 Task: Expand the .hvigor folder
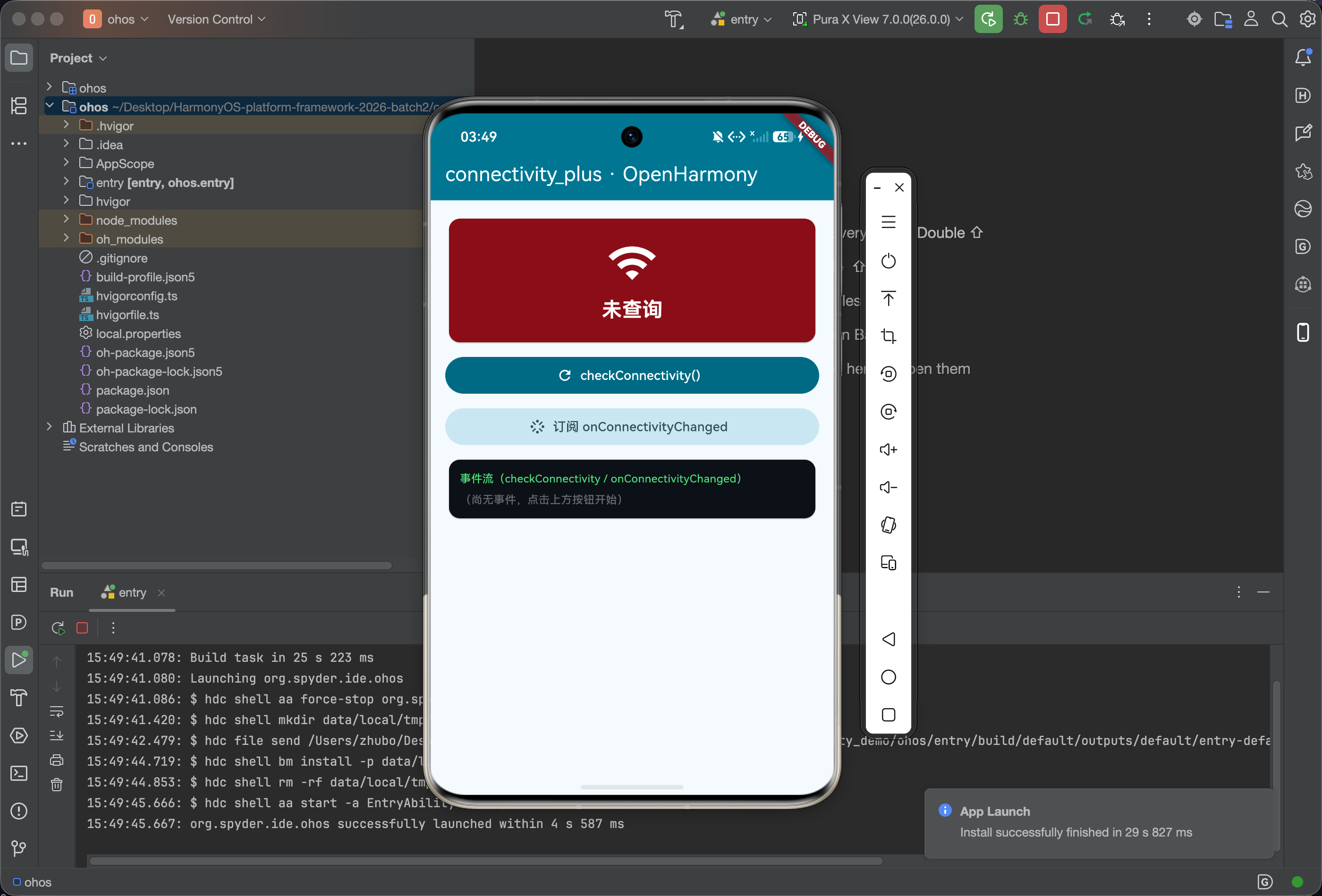[x=66, y=125]
